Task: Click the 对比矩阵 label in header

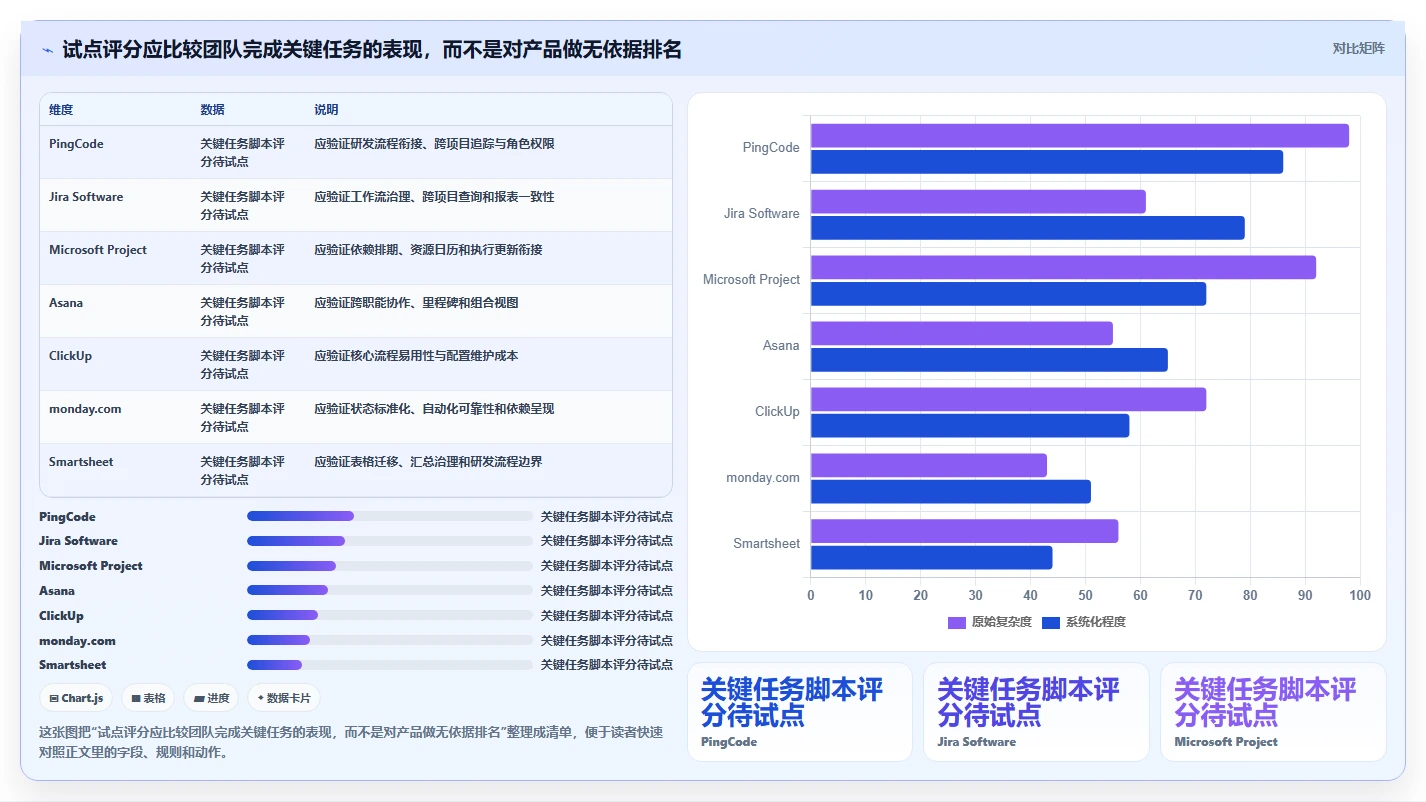Action: click(1359, 49)
